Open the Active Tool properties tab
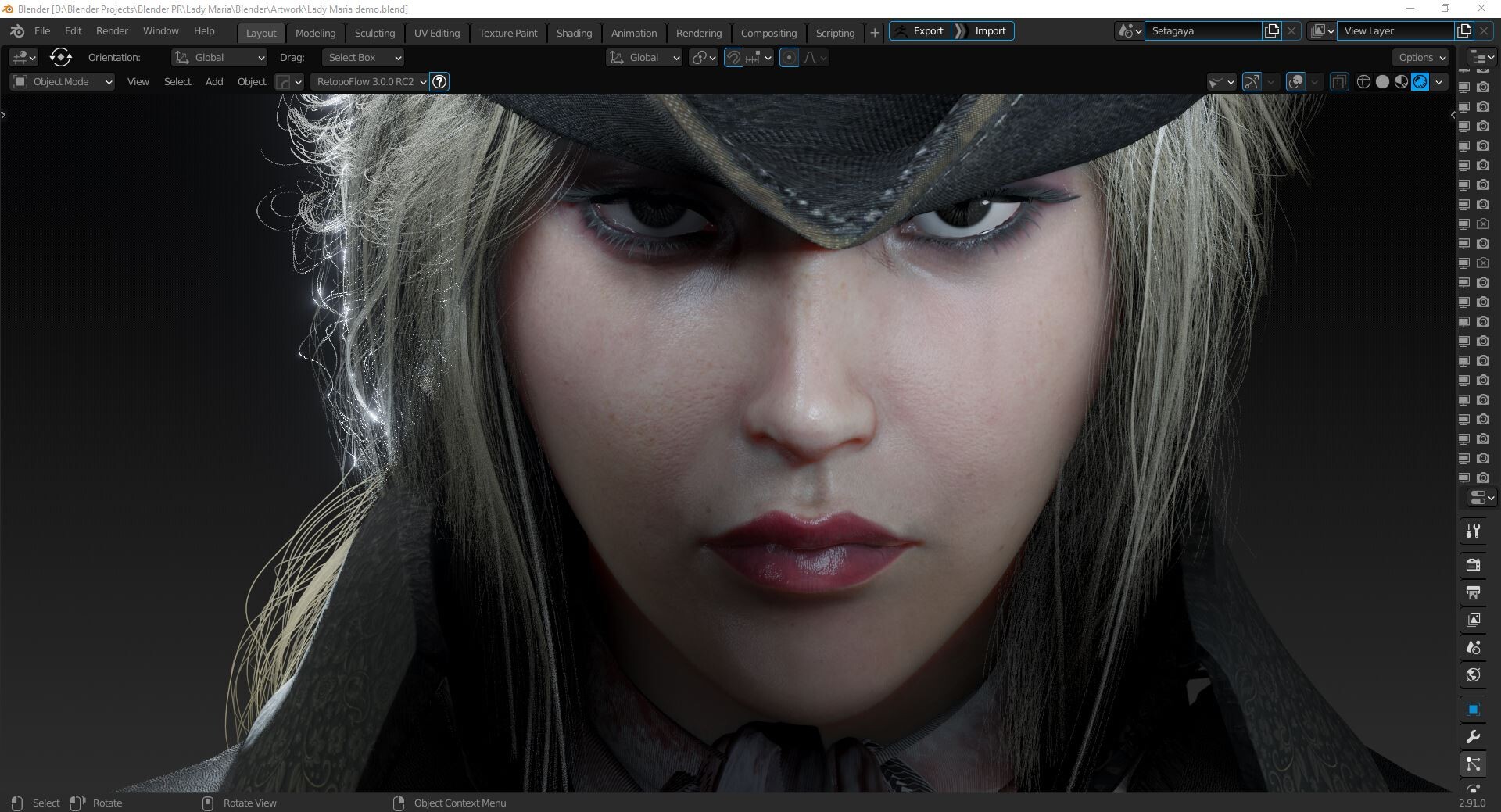1501x812 pixels. coord(1473,531)
